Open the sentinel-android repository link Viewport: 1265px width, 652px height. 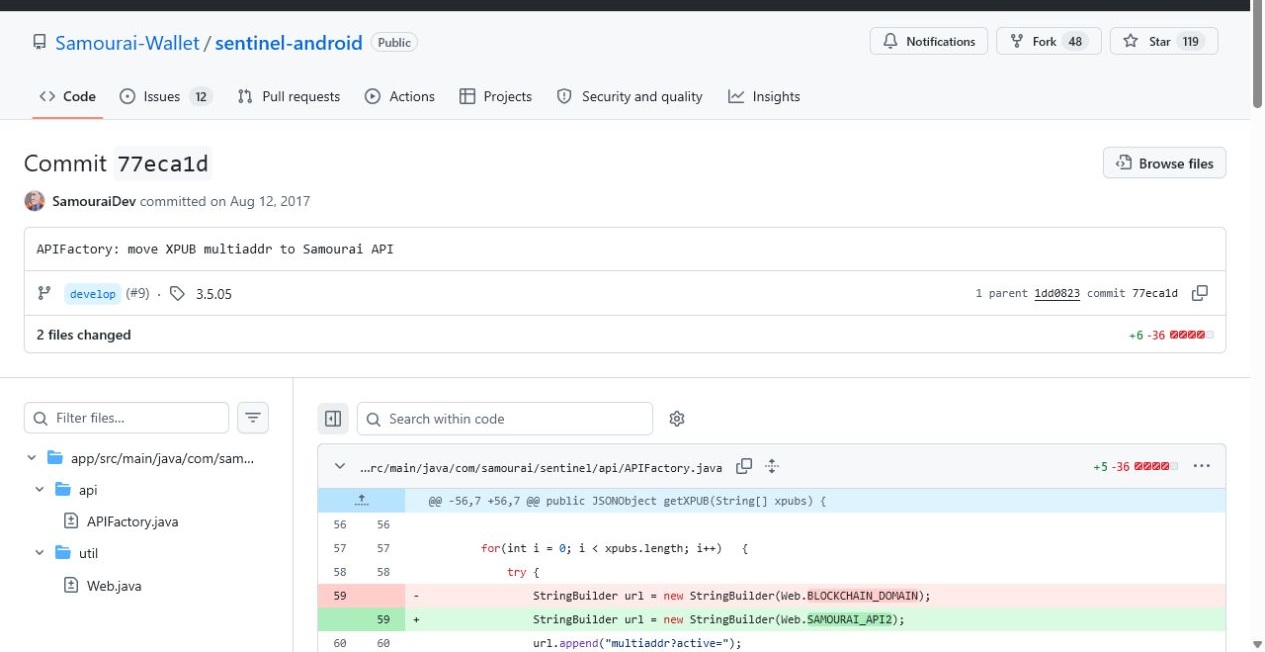(x=288, y=42)
